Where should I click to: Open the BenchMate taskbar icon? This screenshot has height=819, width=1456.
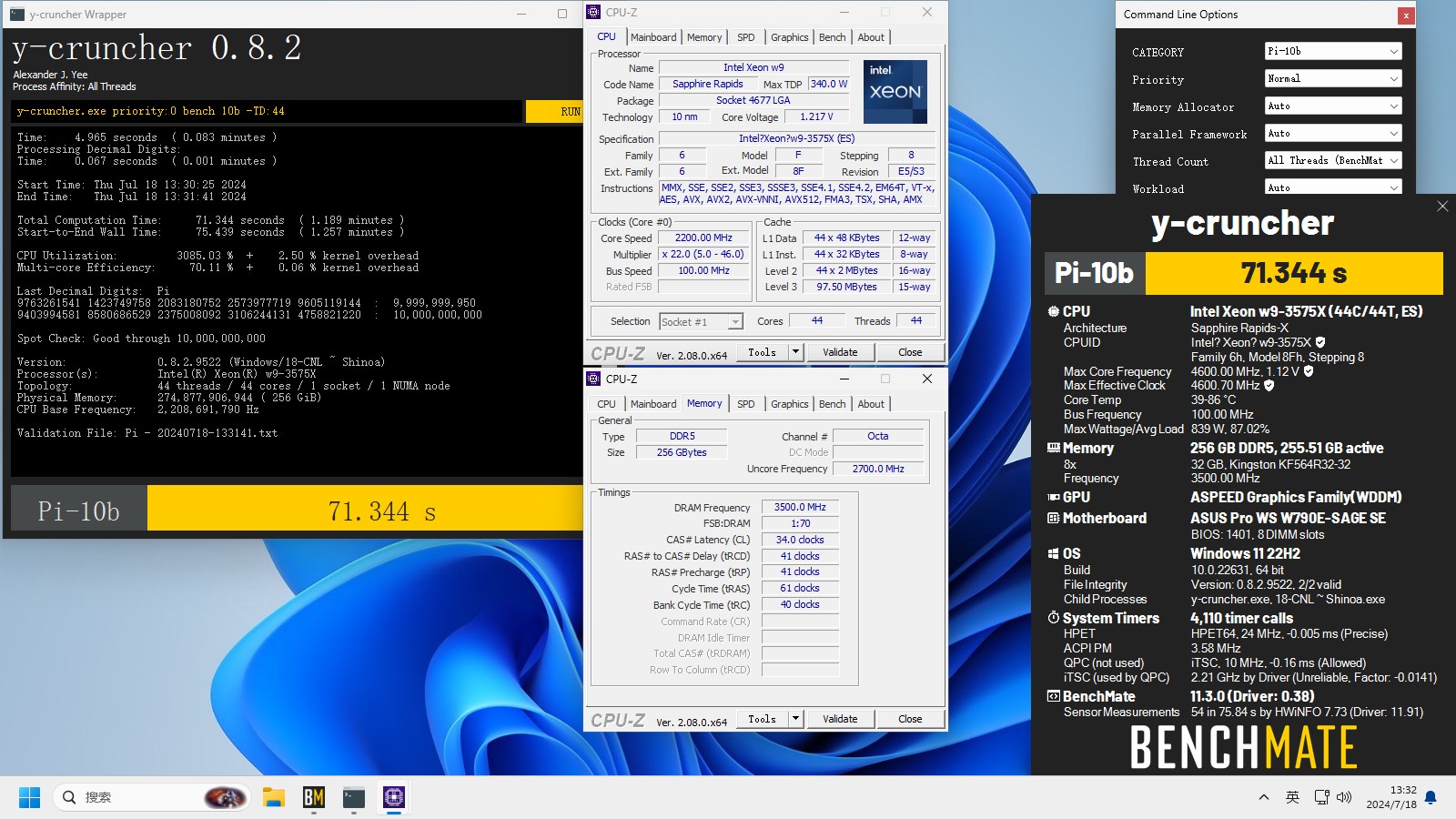coord(314,797)
